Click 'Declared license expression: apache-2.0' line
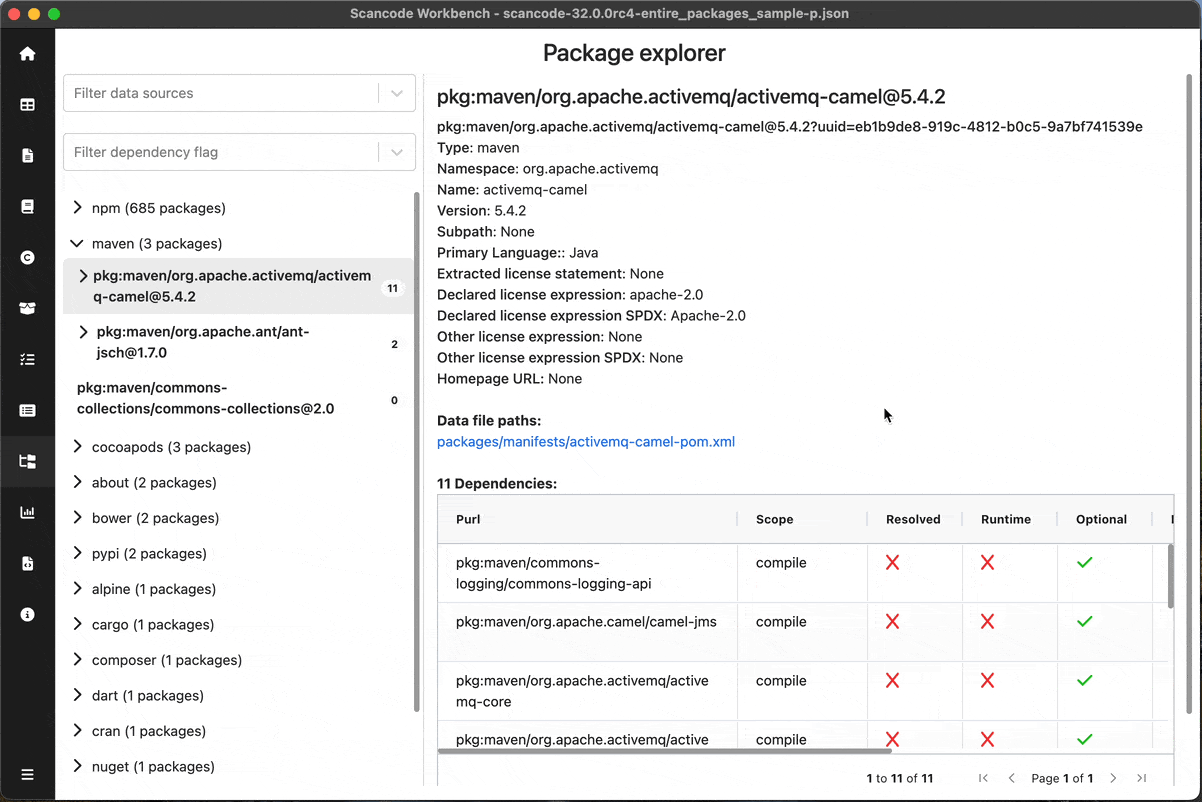 click(570, 295)
